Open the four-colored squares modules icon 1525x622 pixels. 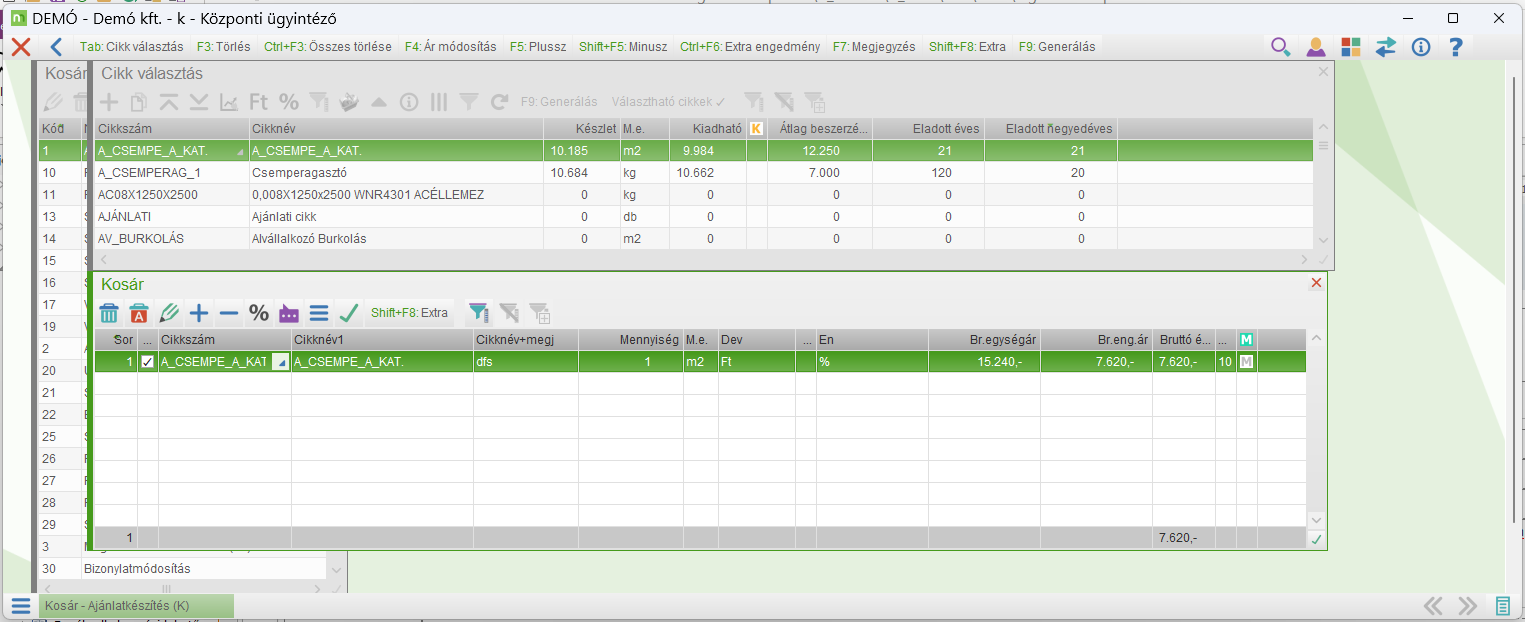coord(1351,47)
